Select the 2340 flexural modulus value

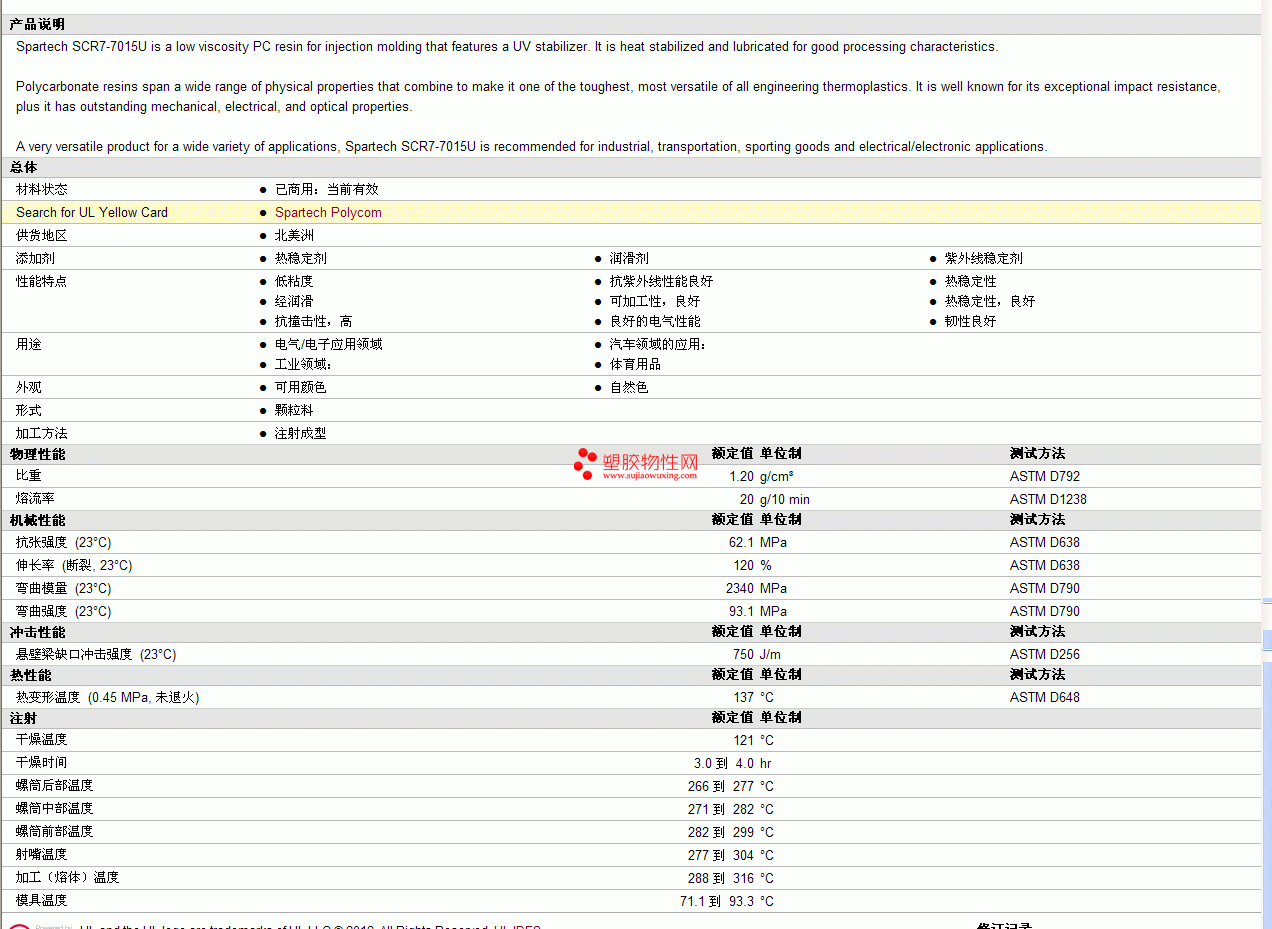pyautogui.click(x=740, y=588)
